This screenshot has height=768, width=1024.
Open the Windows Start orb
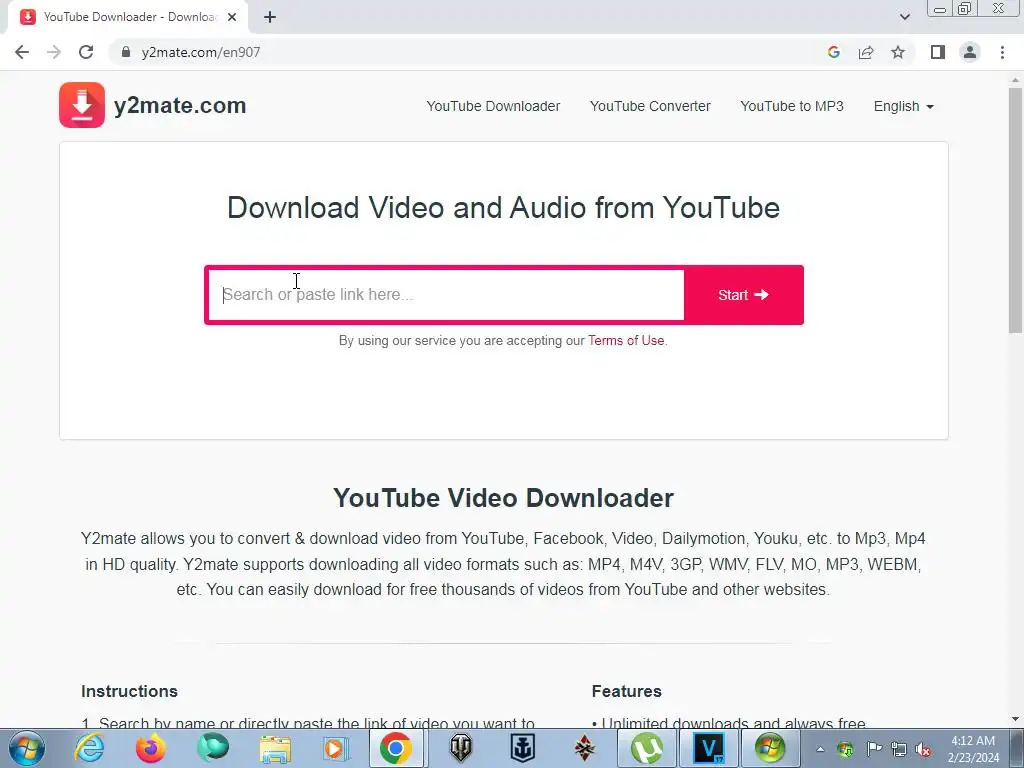27,748
